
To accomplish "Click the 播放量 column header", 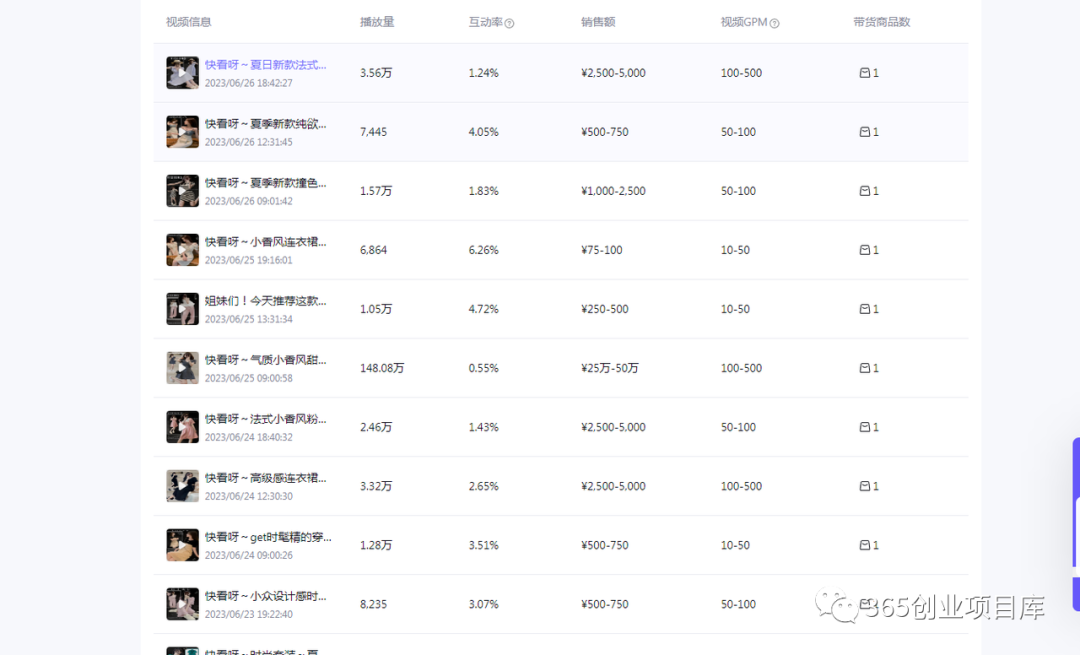I will point(377,22).
